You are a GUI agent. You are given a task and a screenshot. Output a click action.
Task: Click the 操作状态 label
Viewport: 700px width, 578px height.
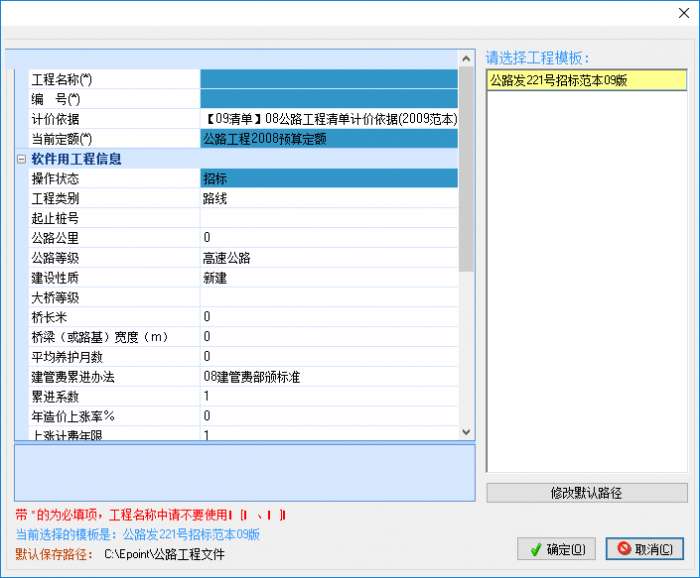click(x=55, y=179)
